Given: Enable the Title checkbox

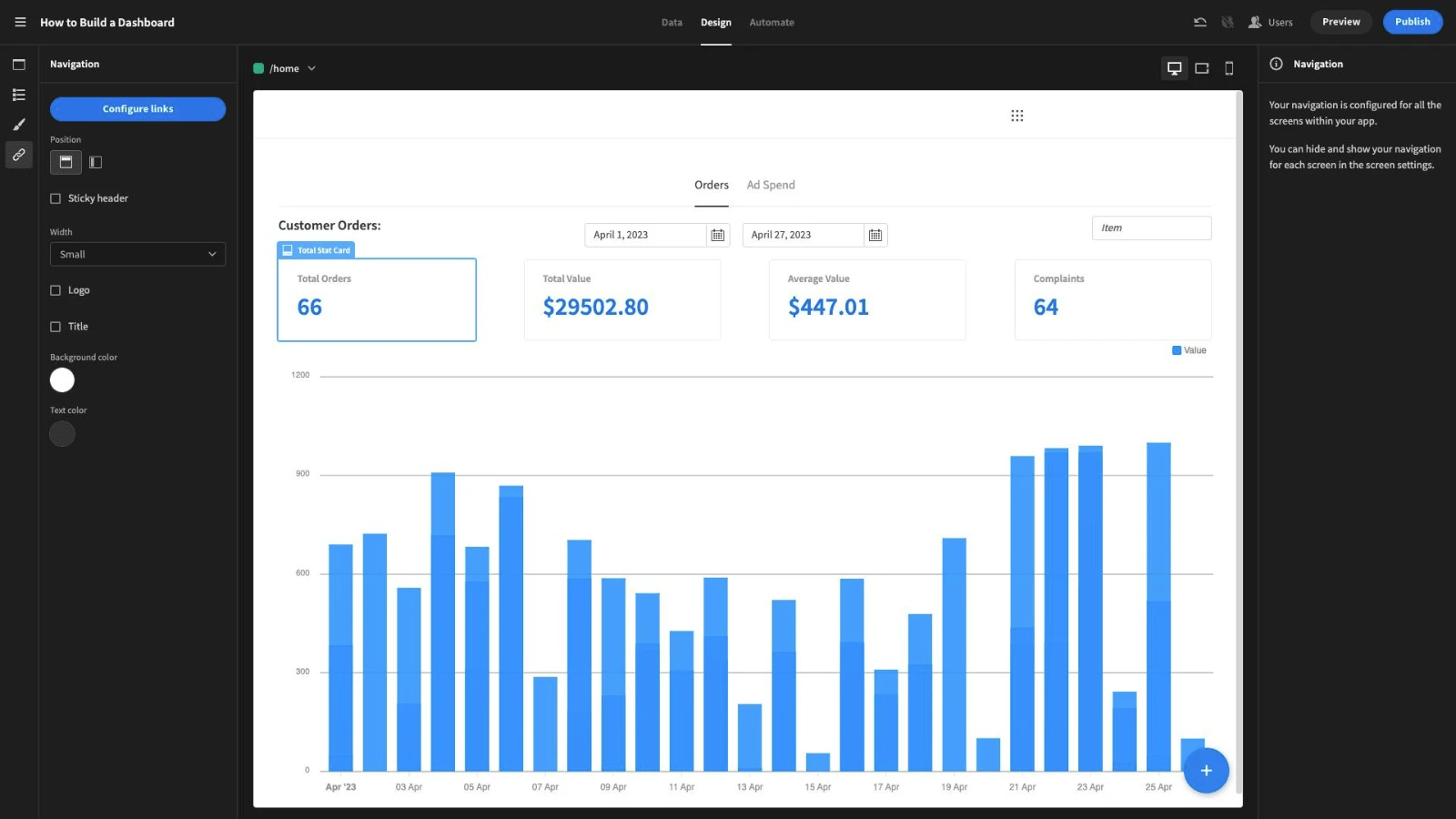Looking at the screenshot, I should [56, 327].
